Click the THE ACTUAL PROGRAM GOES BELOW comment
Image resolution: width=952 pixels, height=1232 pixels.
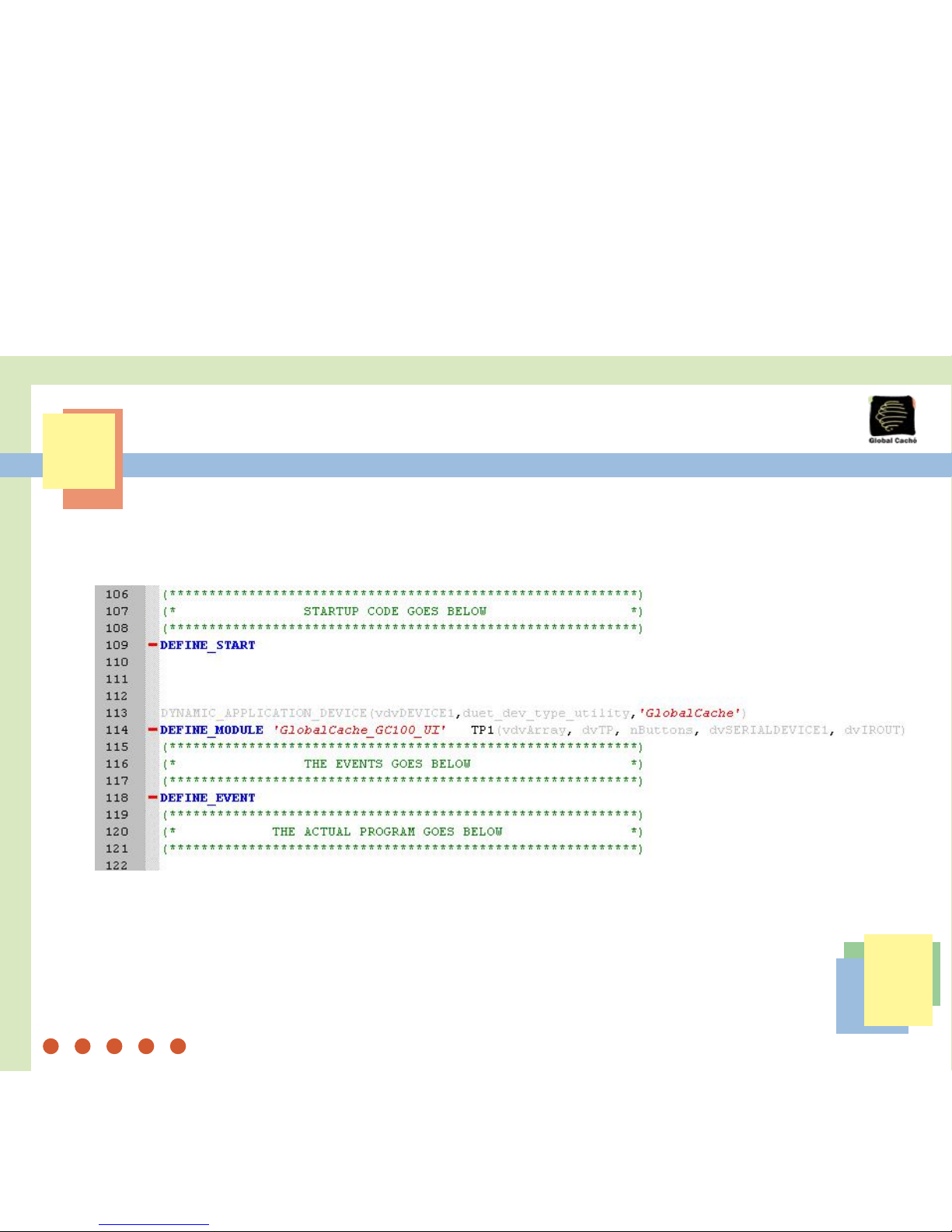click(x=387, y=832)
